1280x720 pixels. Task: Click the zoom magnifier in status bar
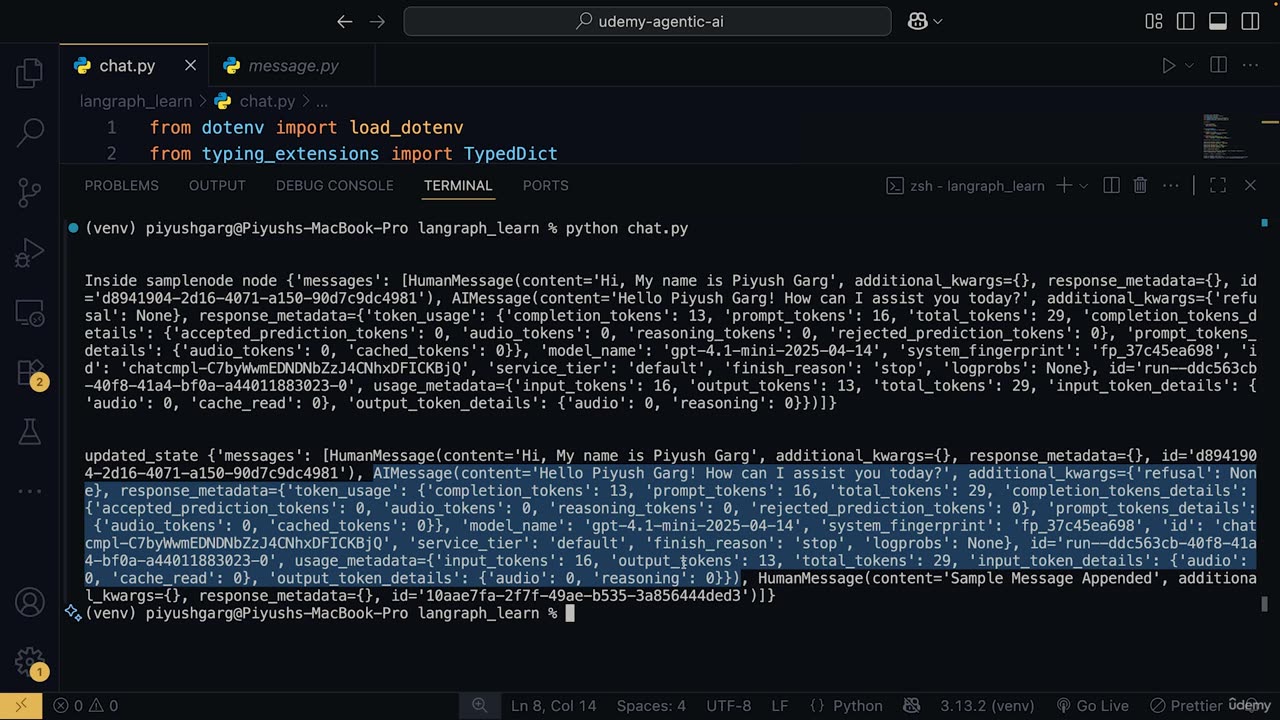479,705
